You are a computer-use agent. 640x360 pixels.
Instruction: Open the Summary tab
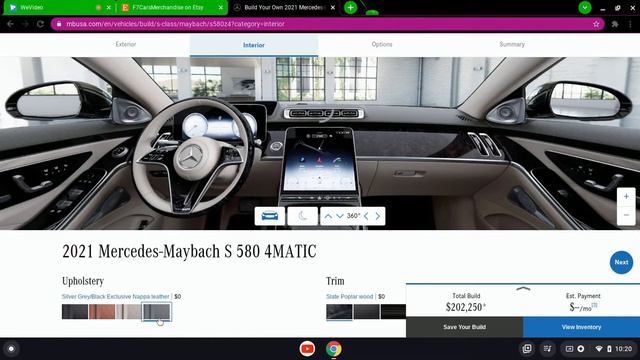[x=512, y=44]
